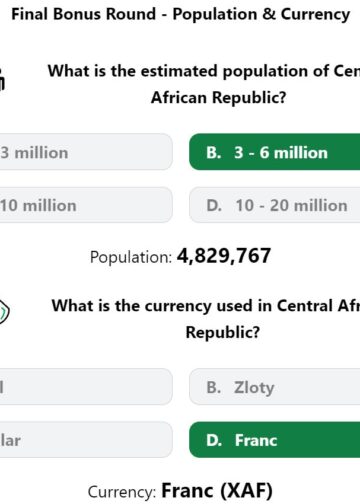Click the 'Population:' label

click(131, 257)
